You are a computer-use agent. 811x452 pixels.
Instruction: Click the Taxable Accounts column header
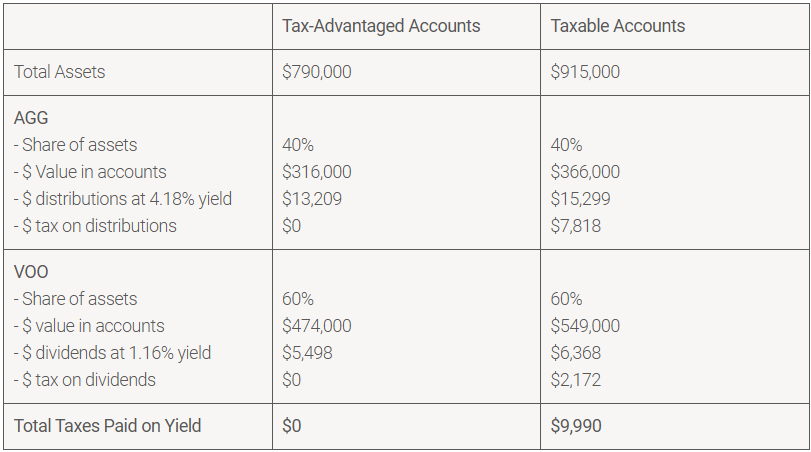click(x=618, y=26)
